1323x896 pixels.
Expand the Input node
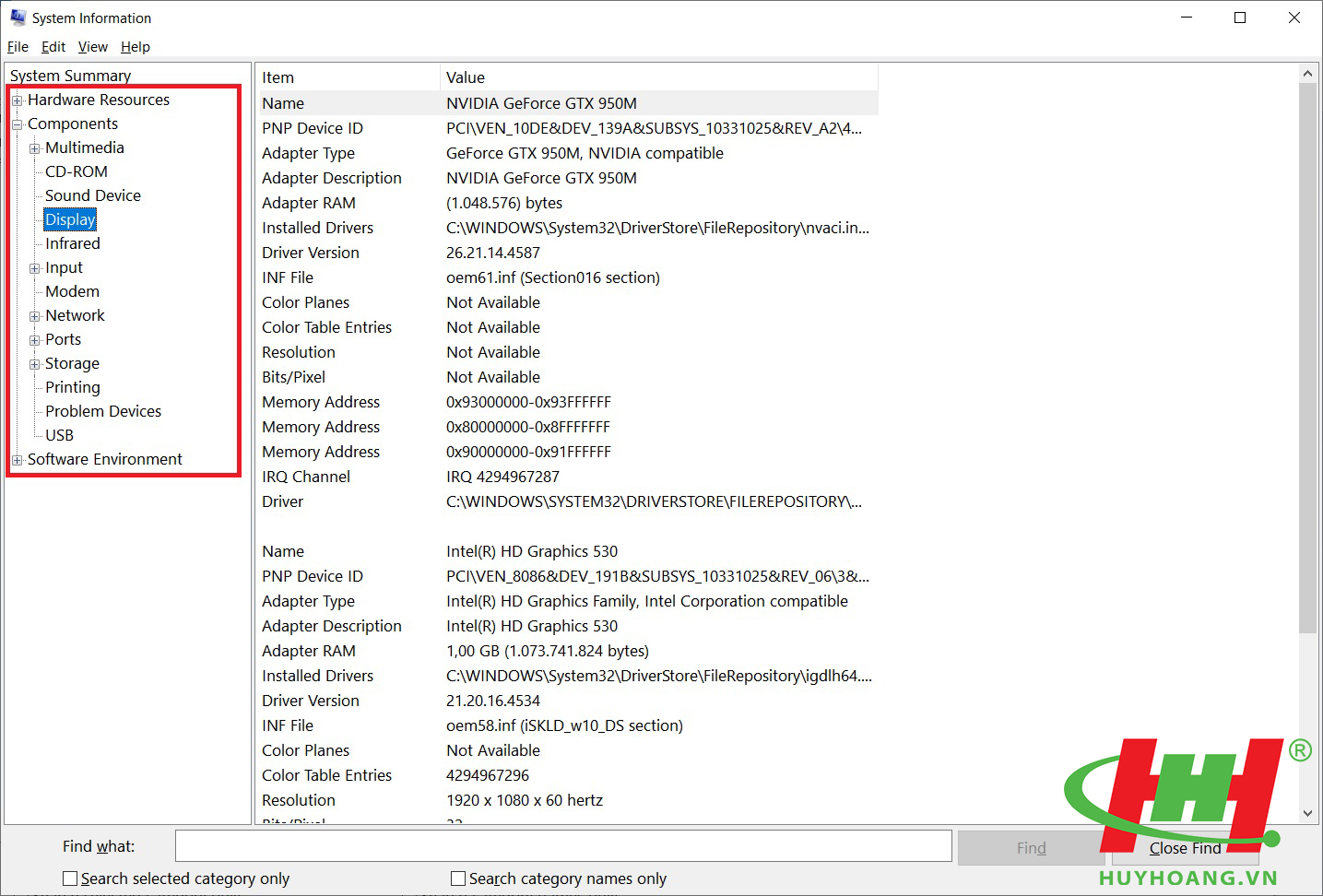[34, 268]
